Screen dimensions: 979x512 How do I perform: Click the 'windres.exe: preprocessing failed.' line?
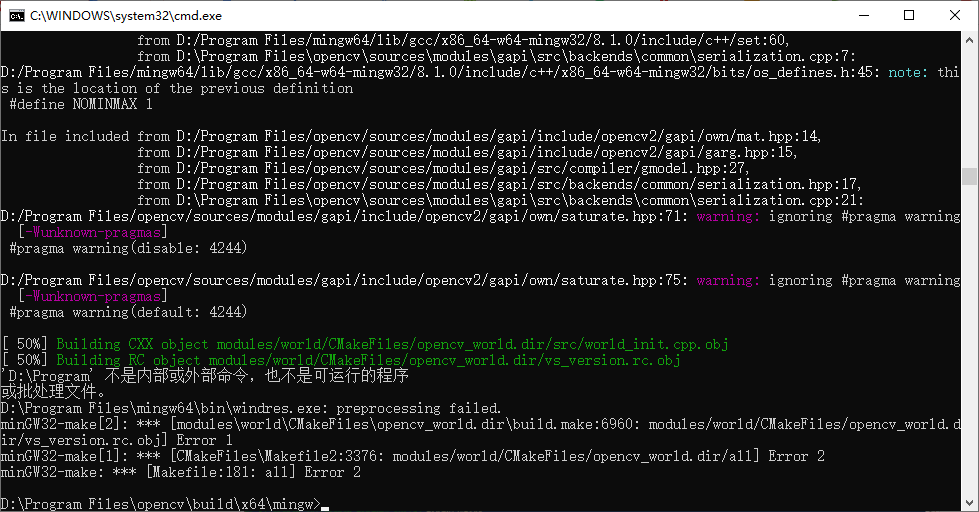coord(251,408)
